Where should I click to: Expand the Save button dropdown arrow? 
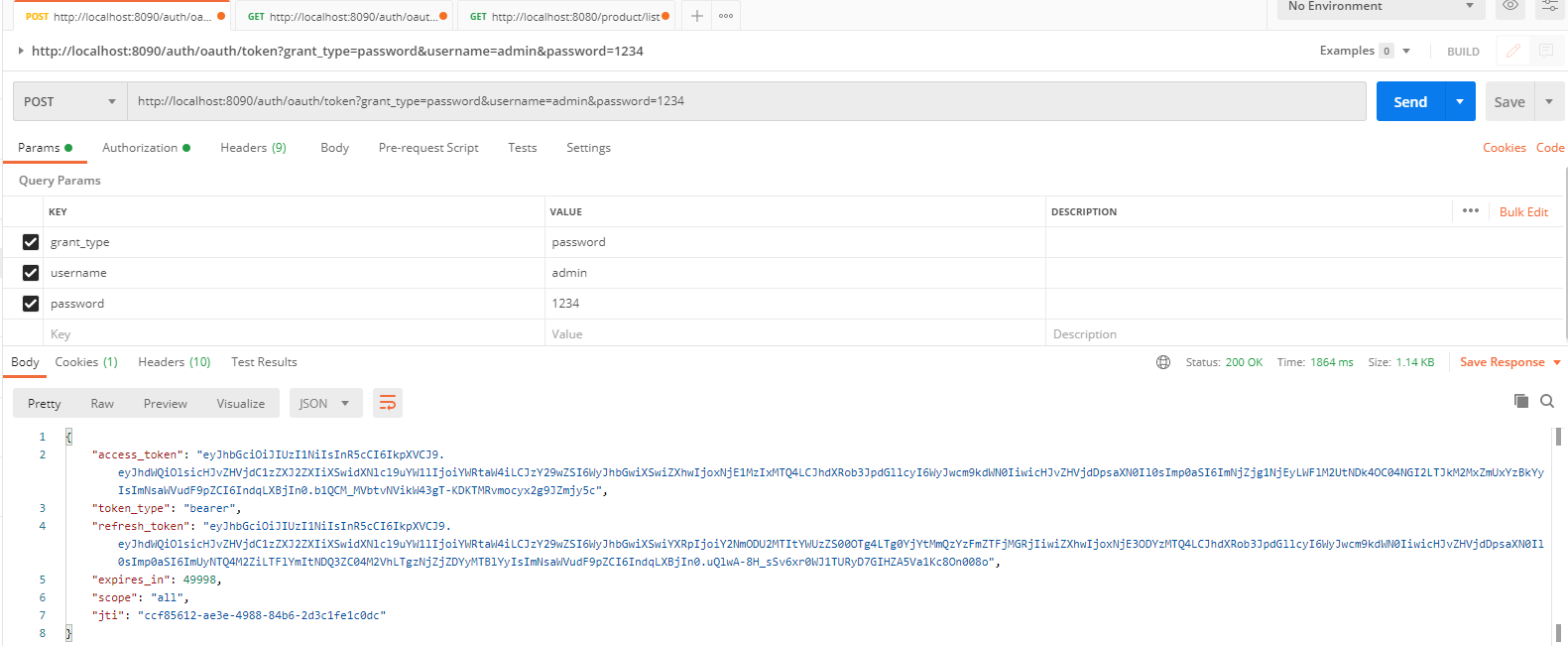pos(1549,101)
